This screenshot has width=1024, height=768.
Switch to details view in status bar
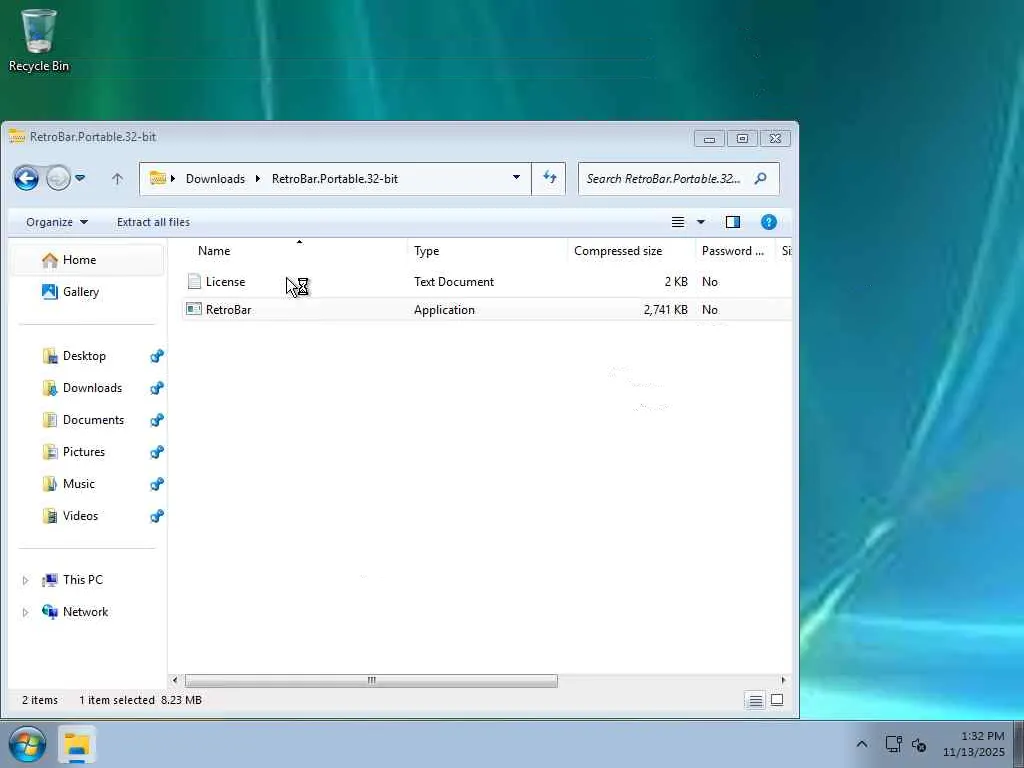755,701
